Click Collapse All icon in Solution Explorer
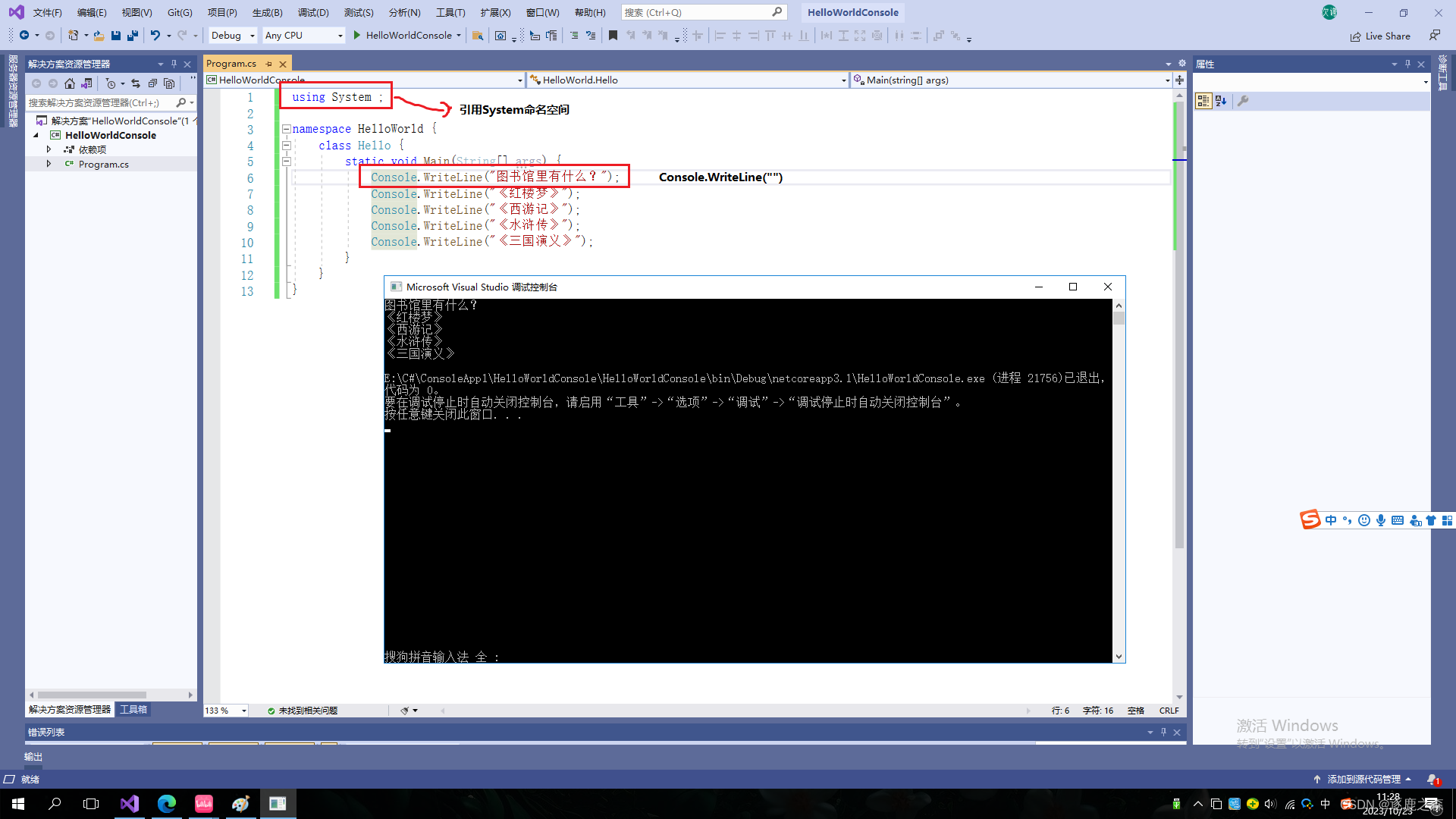Image resolution: width=1456 pixels, height=819 pixels. pyautogui.click(x=152, y=83)
